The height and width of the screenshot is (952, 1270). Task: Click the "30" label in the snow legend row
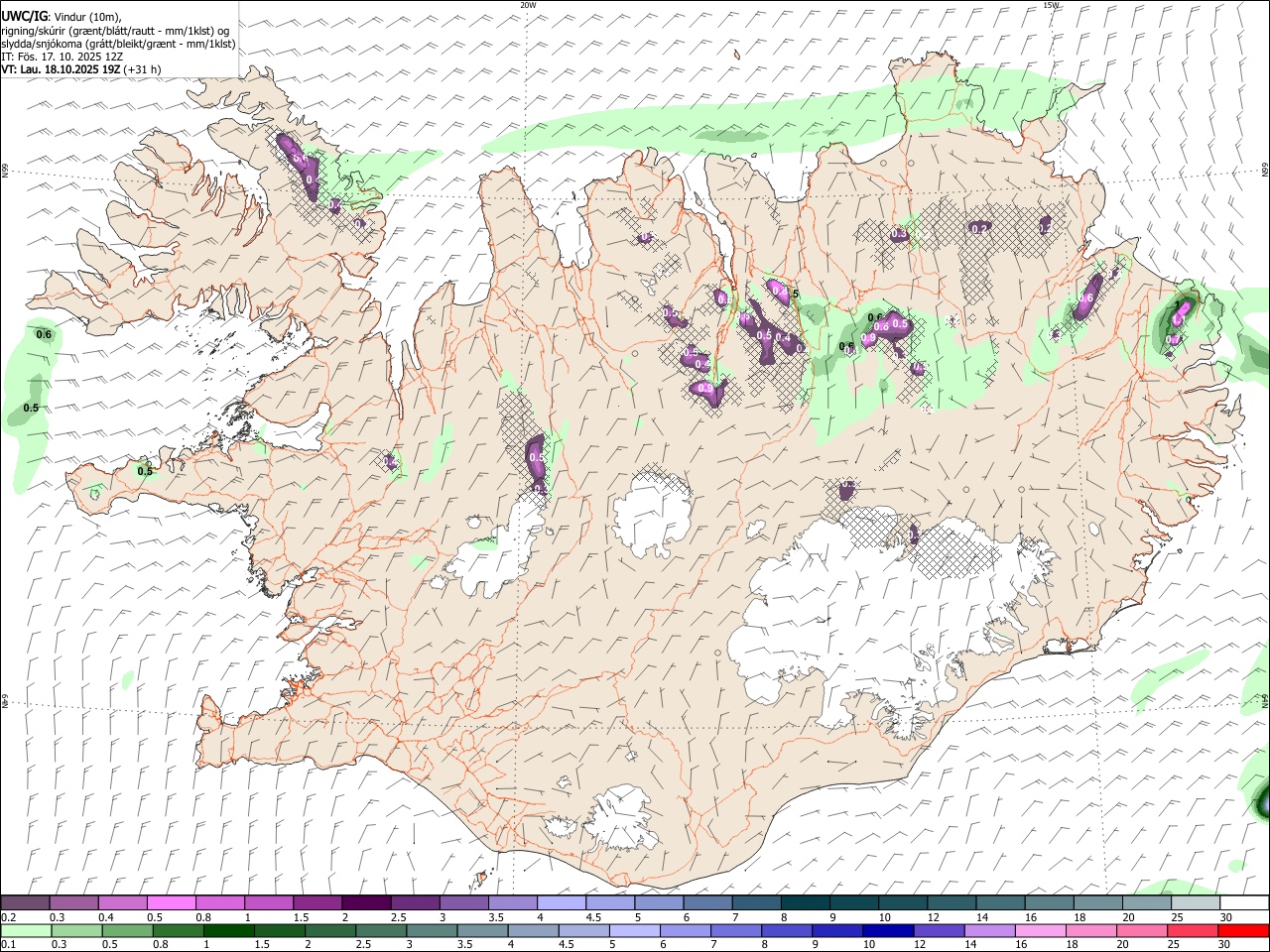1225,917
